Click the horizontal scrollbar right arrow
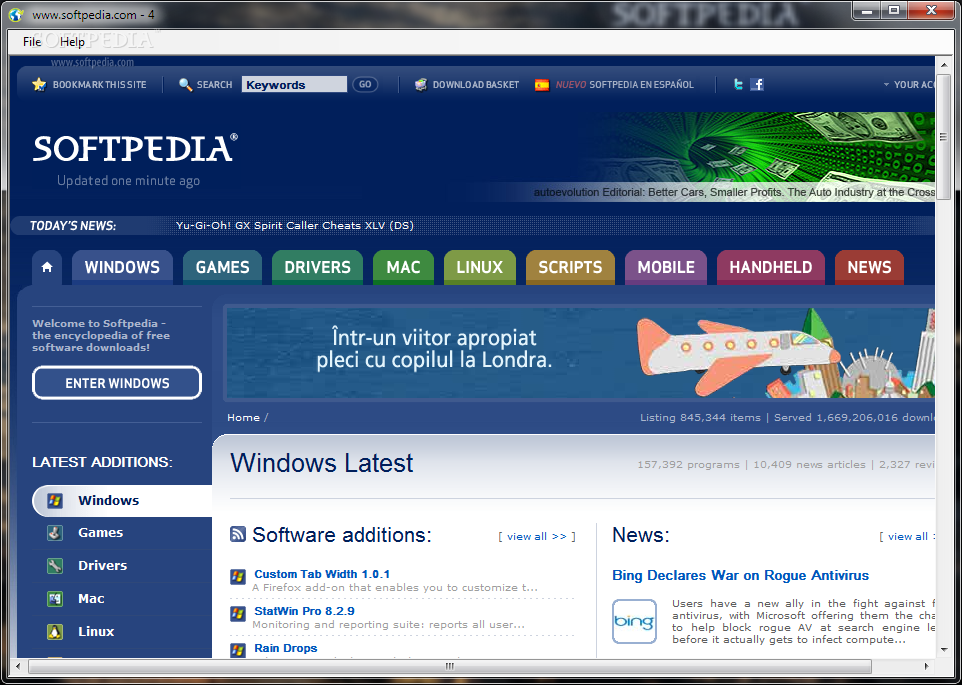The image size is (962, 685). [926, 666]
